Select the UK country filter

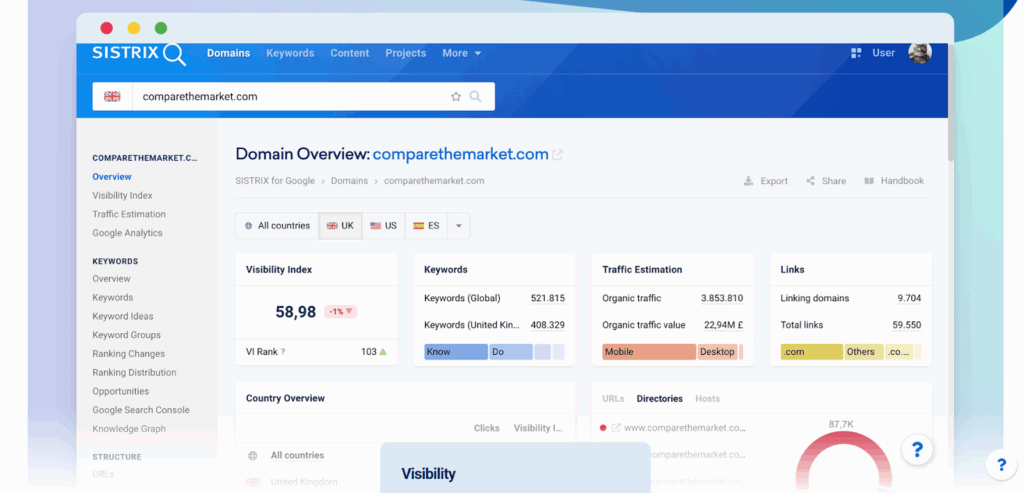point(340,226)
